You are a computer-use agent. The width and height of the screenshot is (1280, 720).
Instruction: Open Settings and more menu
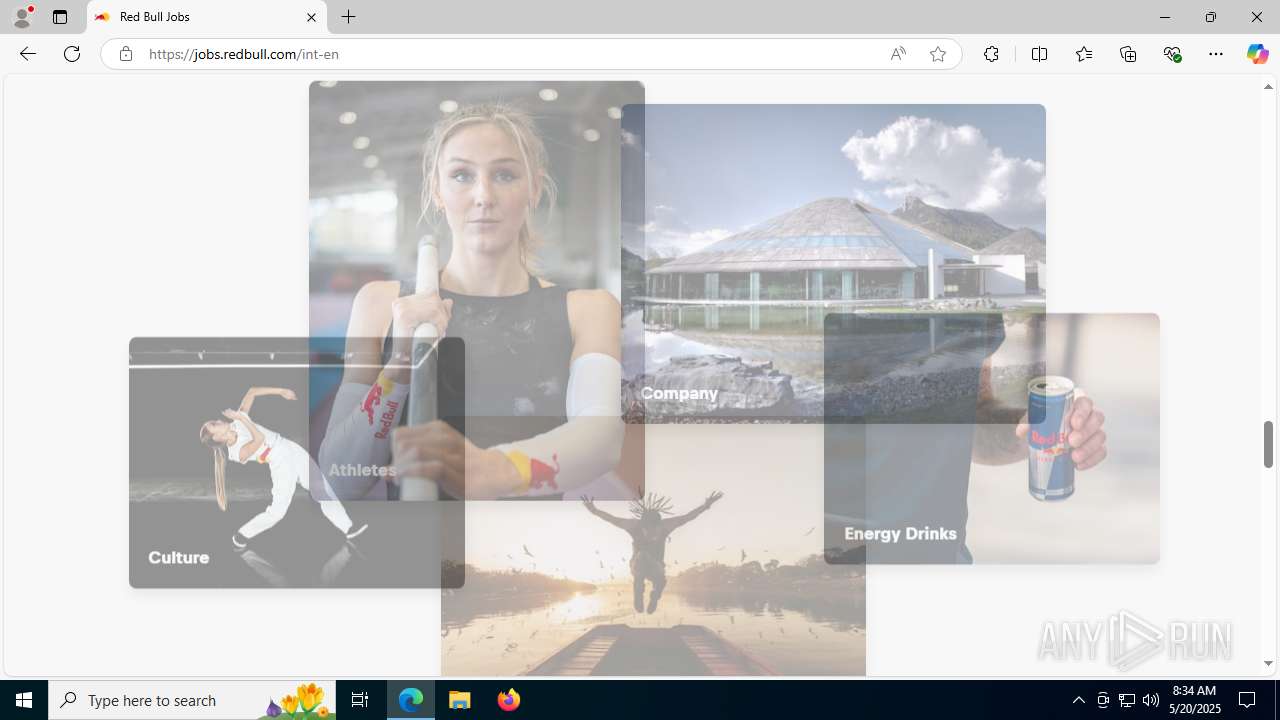pos(1216,54)
